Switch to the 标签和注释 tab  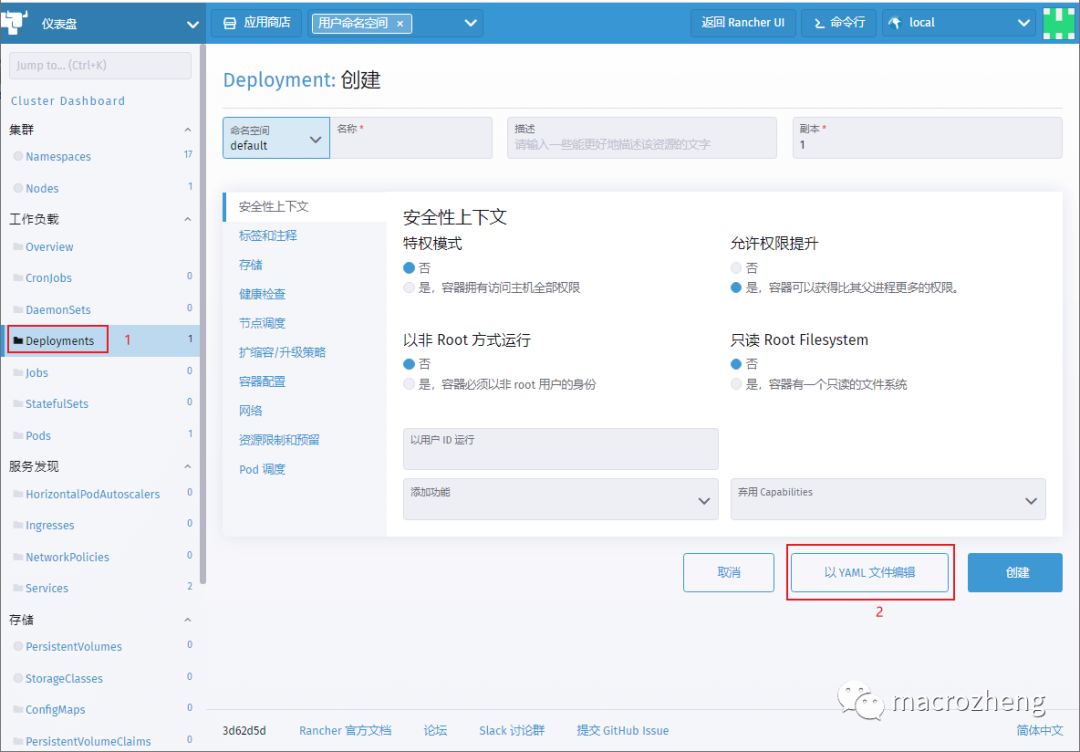(x=268, y=236)
